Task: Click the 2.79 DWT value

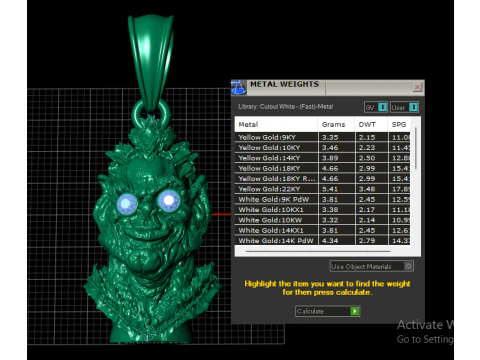Action: tap(367, 241)
